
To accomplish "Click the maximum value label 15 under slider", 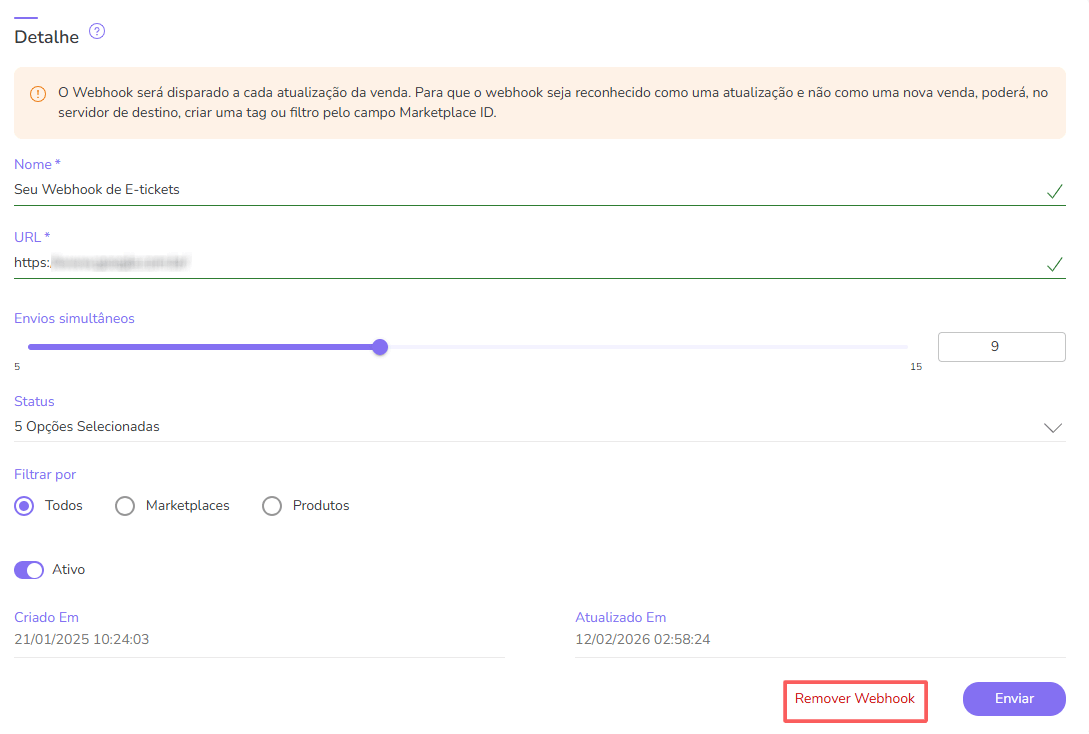I will (916, 367).
